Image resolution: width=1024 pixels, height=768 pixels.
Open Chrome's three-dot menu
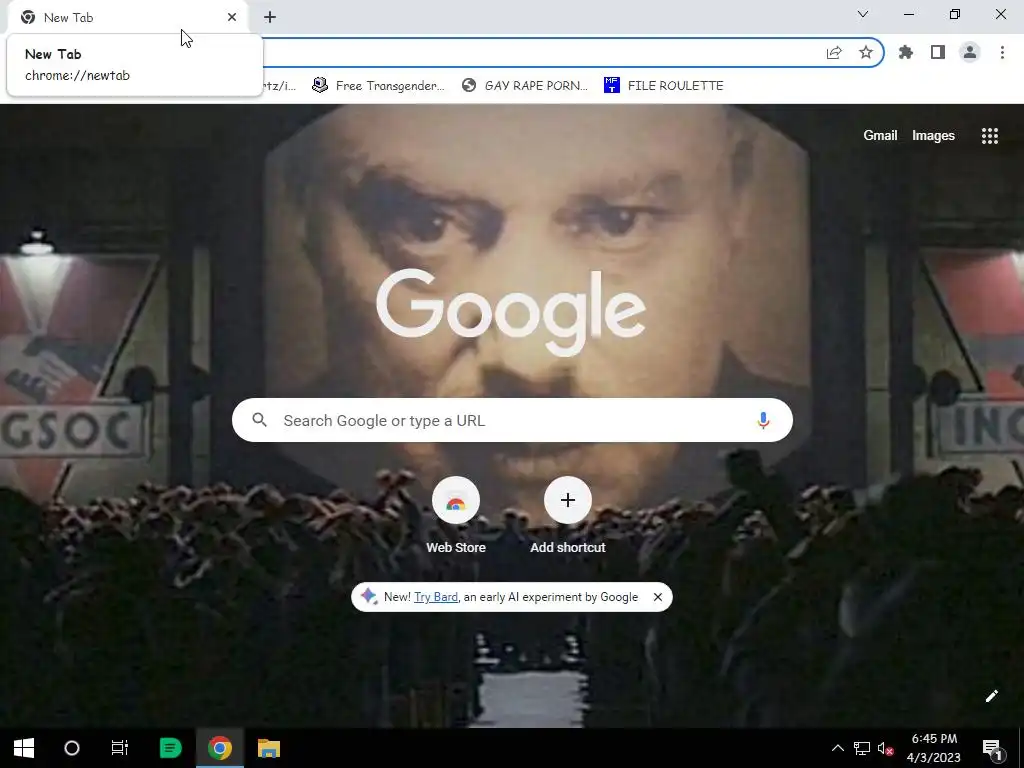coord(1002,52)
